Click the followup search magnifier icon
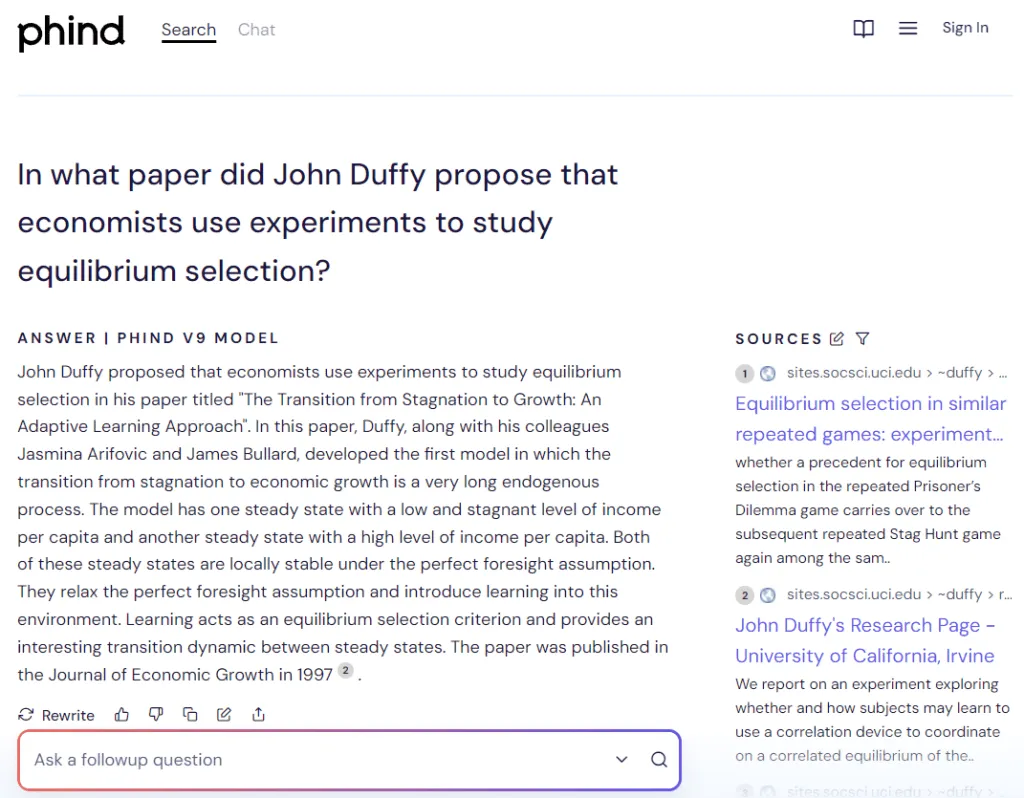Image resolution: width=1024 pixels, height=798 pixels. tap(659, 759)
